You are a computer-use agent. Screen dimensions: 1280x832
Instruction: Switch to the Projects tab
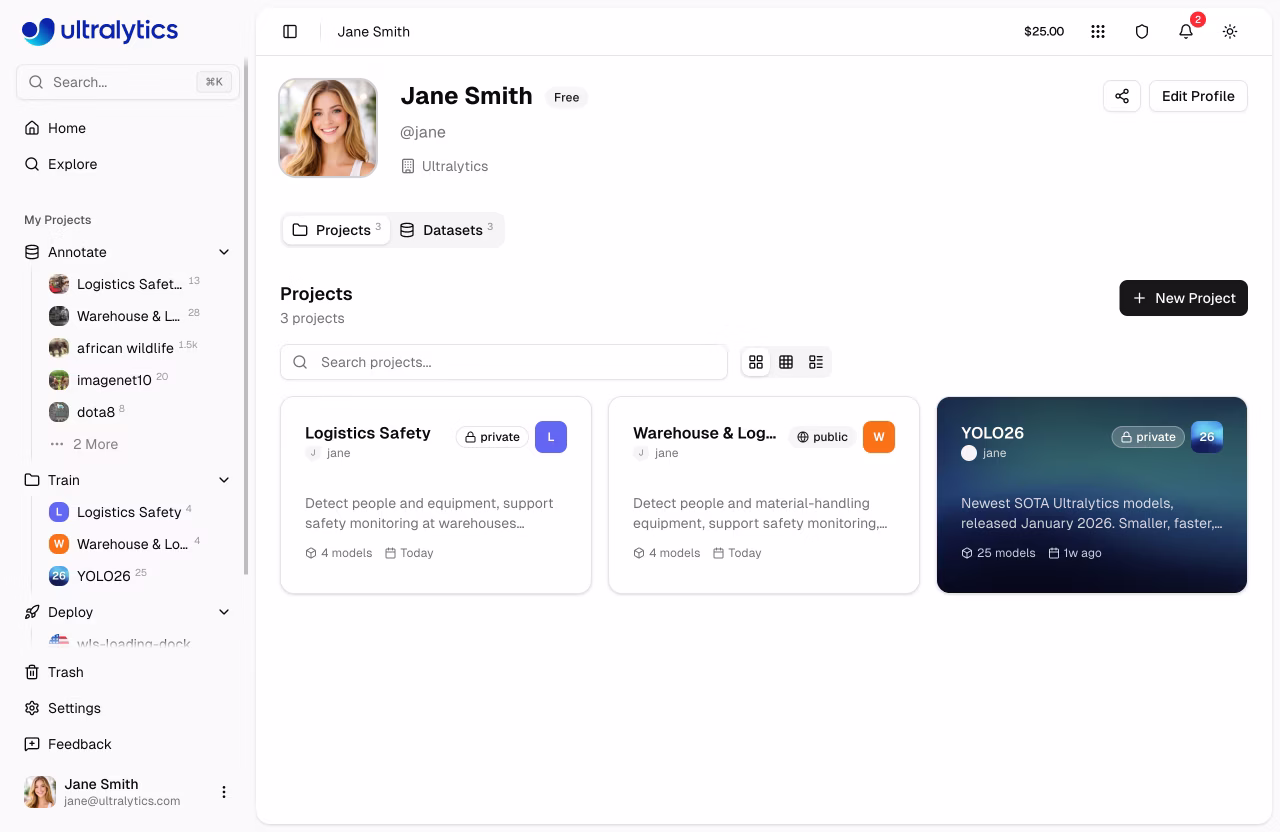[x=336, y=230]
